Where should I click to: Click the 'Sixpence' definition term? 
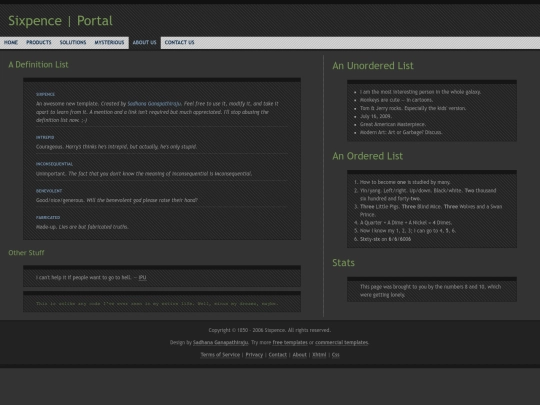pyautogui.click(x=45, y=94)
